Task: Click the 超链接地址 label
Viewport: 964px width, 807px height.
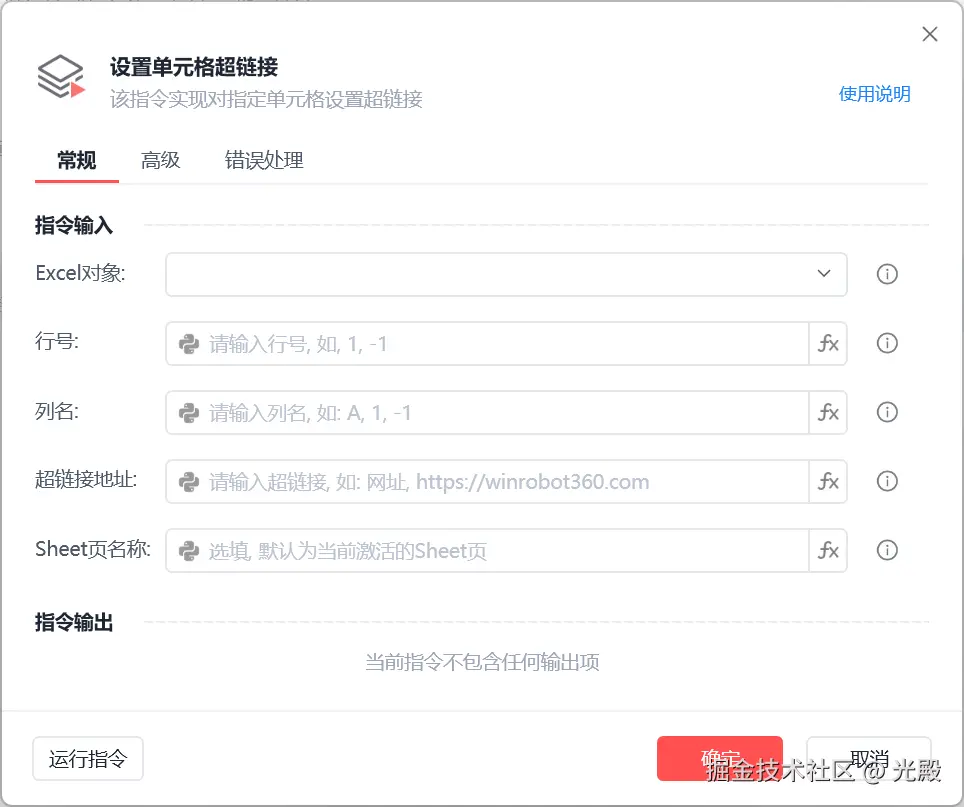Action: pos(86,479)
